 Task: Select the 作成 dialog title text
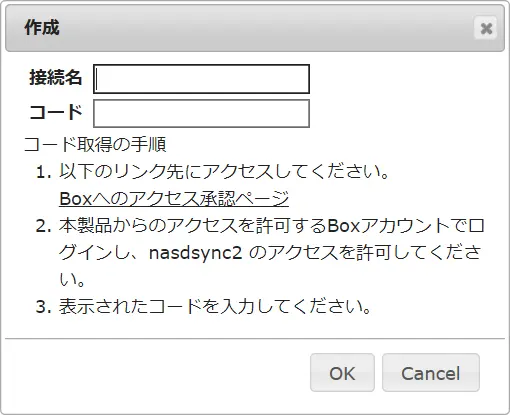tap(42, 27)
